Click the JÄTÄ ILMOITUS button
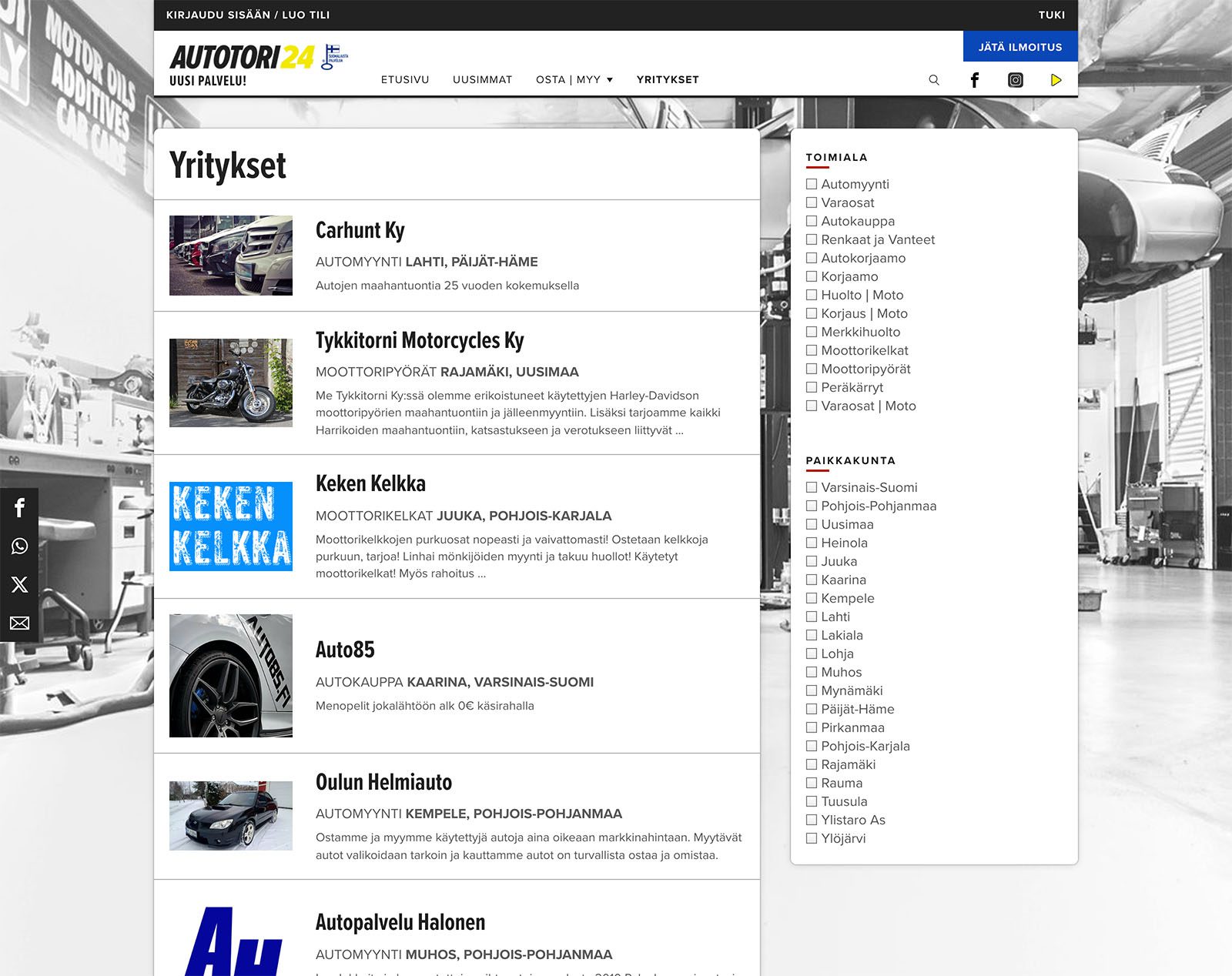Image resolution: width=1232 pixels, height=976 pixels. 1020,47
